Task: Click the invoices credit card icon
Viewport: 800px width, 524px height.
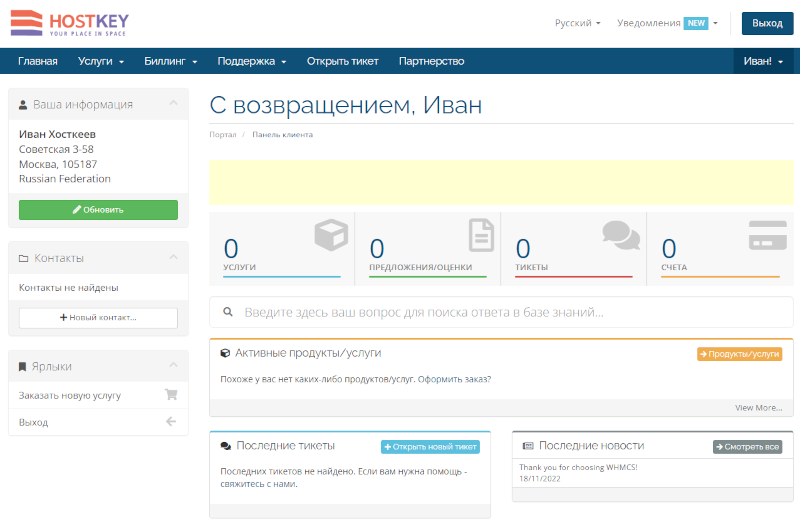Action: (767, 236)
